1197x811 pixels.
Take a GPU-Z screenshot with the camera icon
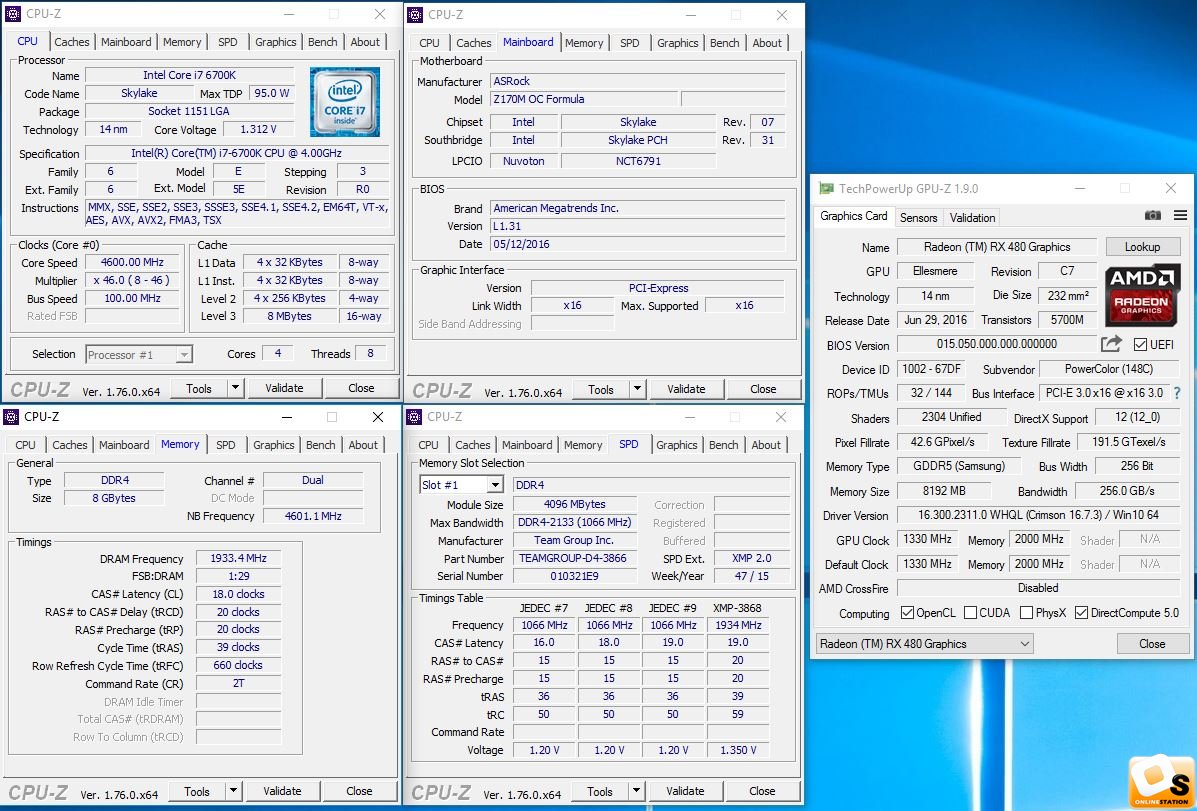coord(1153,216)
